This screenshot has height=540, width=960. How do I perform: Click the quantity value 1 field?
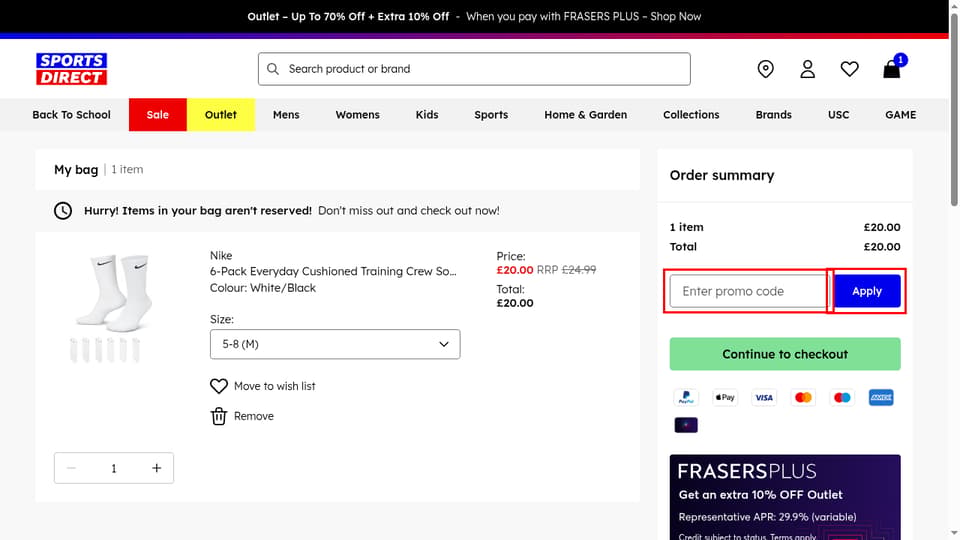coord(114,468)
